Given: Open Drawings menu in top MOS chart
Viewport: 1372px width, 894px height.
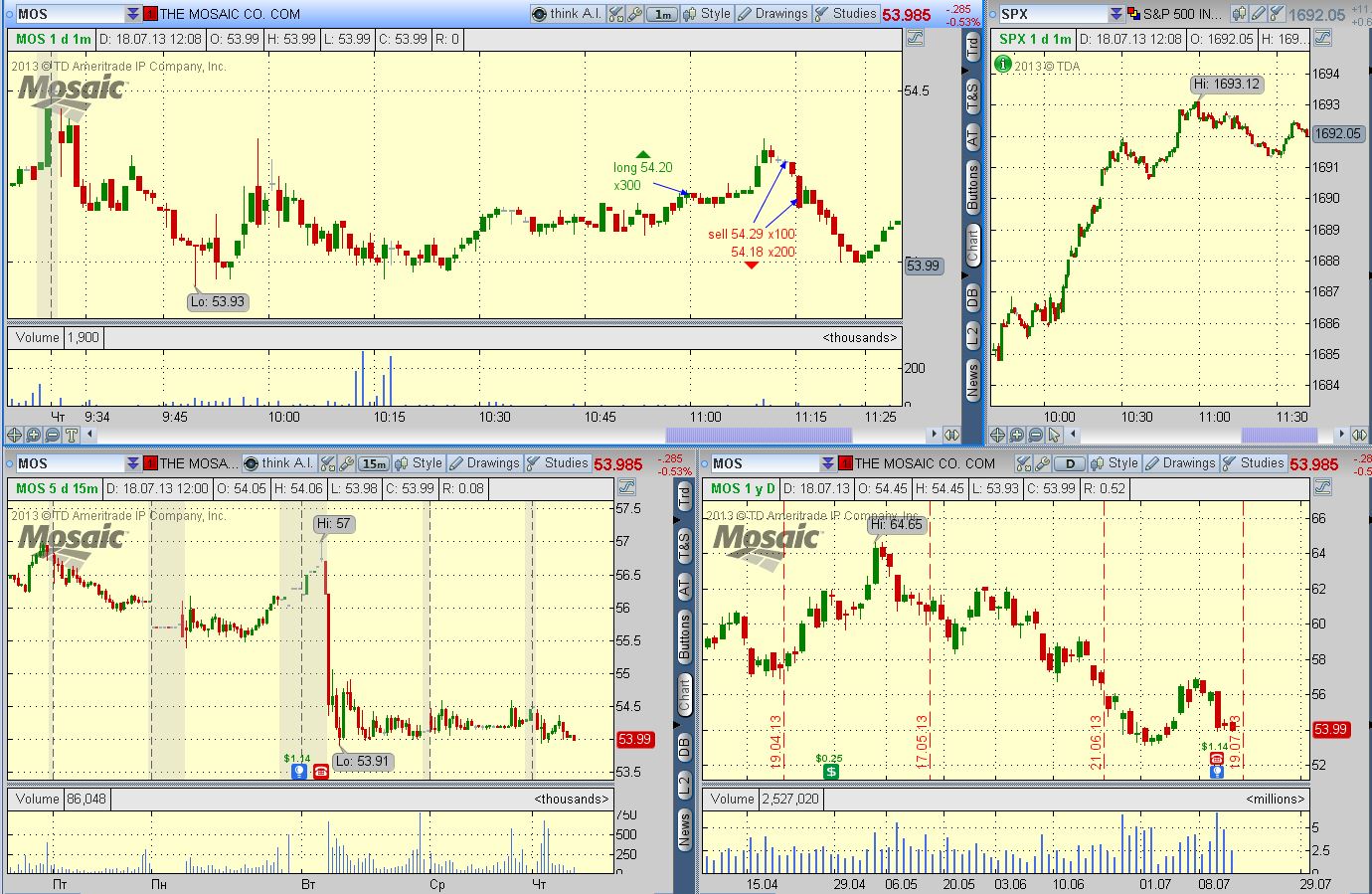Looking at the screenshot, I should coord(772,14).
